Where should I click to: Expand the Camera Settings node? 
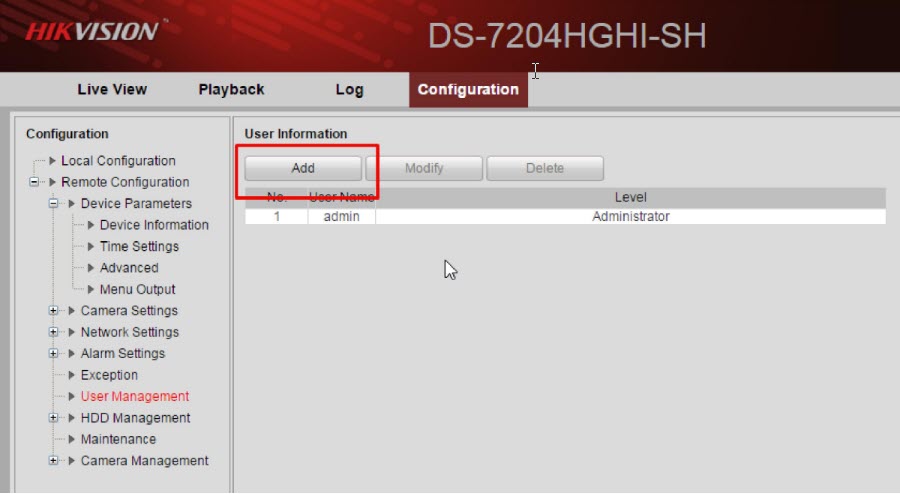pyautogui.click(x=54, y=311)
